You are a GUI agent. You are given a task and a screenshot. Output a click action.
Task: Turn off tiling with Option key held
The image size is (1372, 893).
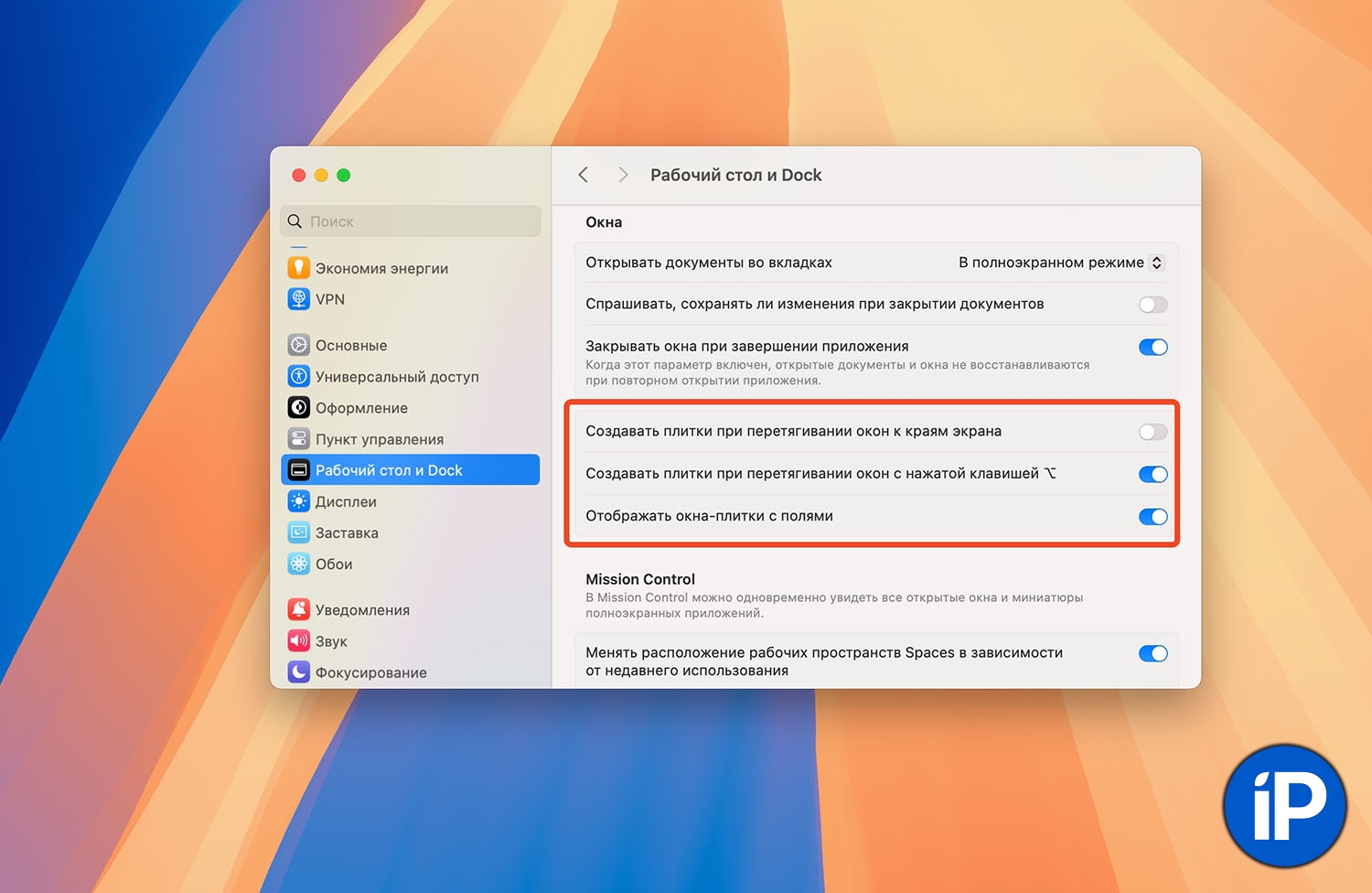pyautogui.click(x=1153, y=474)
